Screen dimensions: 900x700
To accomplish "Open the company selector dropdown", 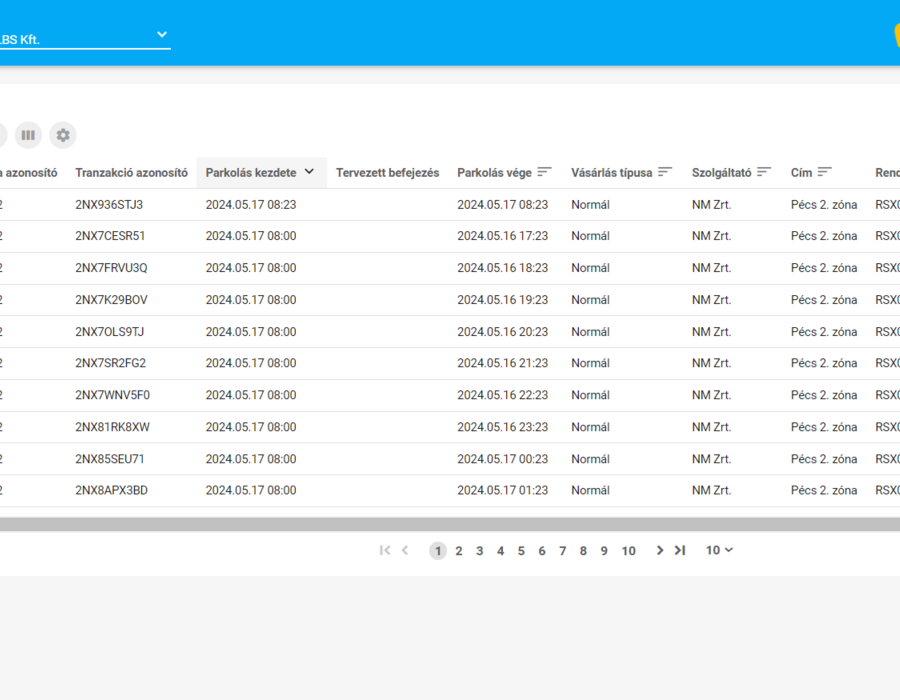I will [x=85, y=38].
